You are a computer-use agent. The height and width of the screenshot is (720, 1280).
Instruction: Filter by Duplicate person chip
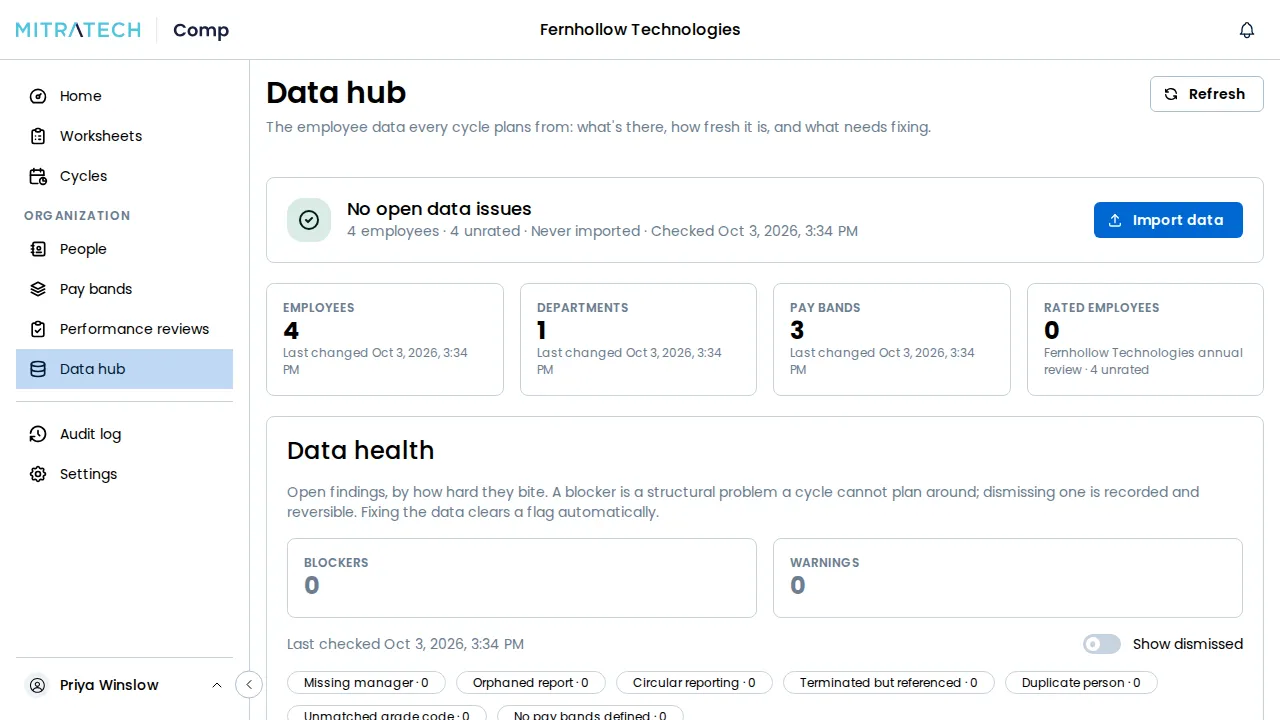1081,683
